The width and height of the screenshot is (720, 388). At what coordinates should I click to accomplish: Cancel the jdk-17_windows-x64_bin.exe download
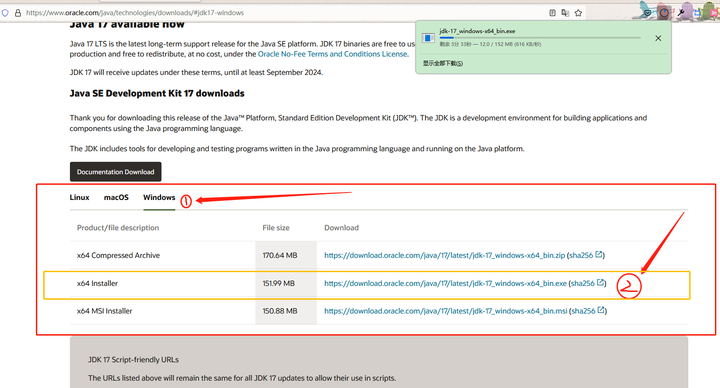pyautogui.click(x=658, y=38)
